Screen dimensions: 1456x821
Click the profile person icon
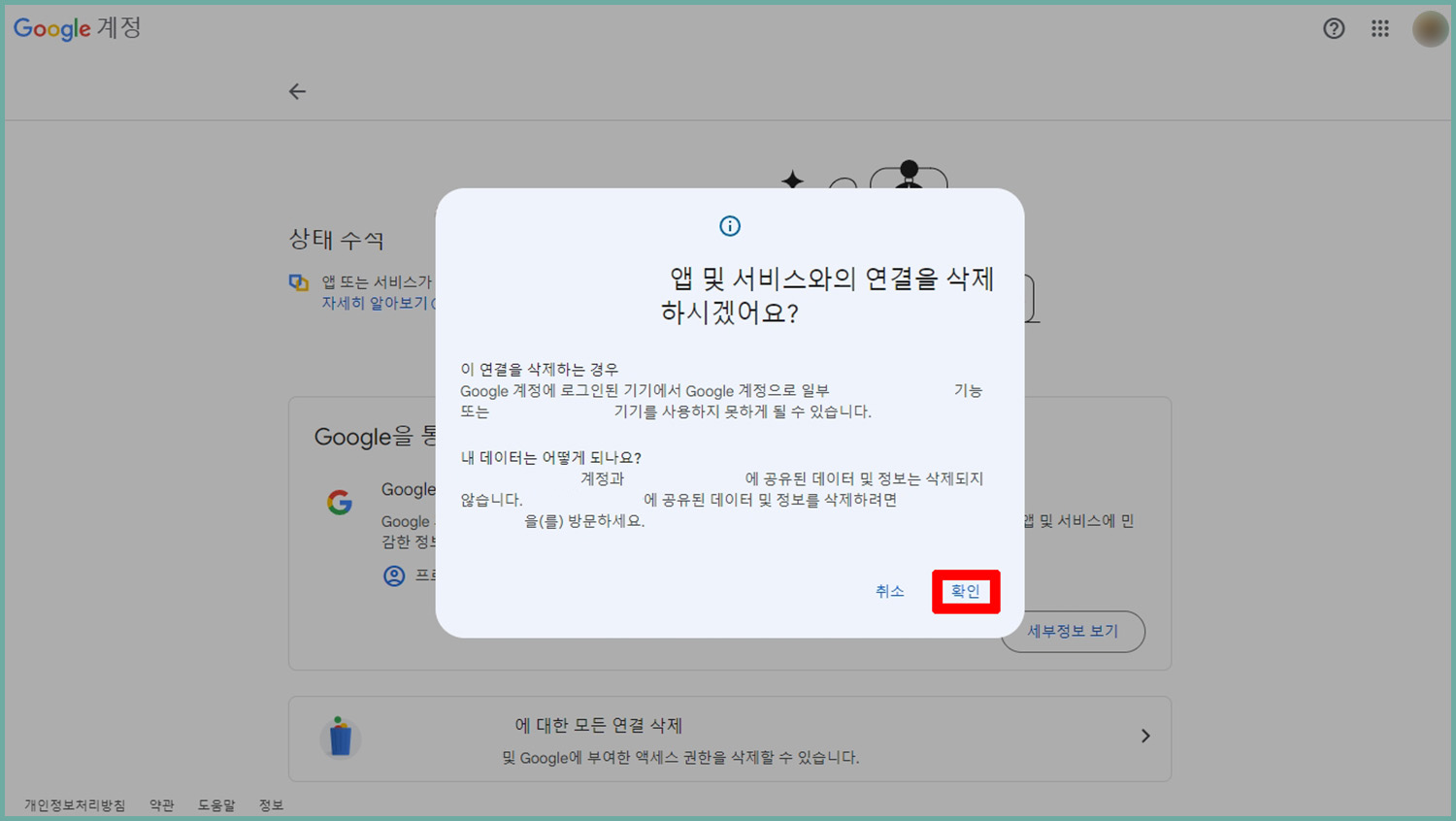pyautogui.click(x=394, y=575)
